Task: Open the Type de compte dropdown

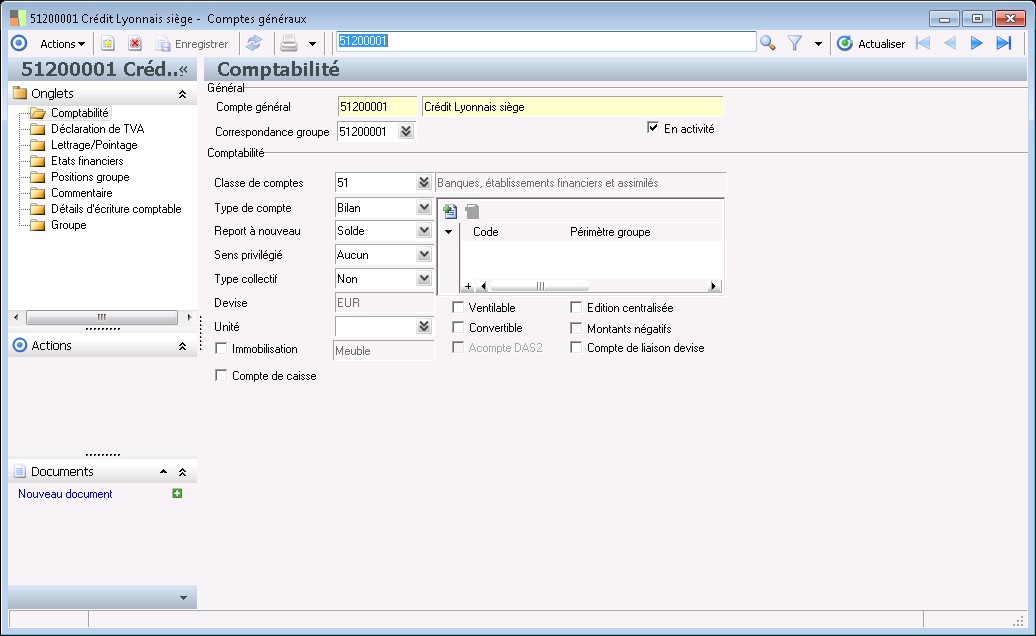Action: click(x=424, y=207)
